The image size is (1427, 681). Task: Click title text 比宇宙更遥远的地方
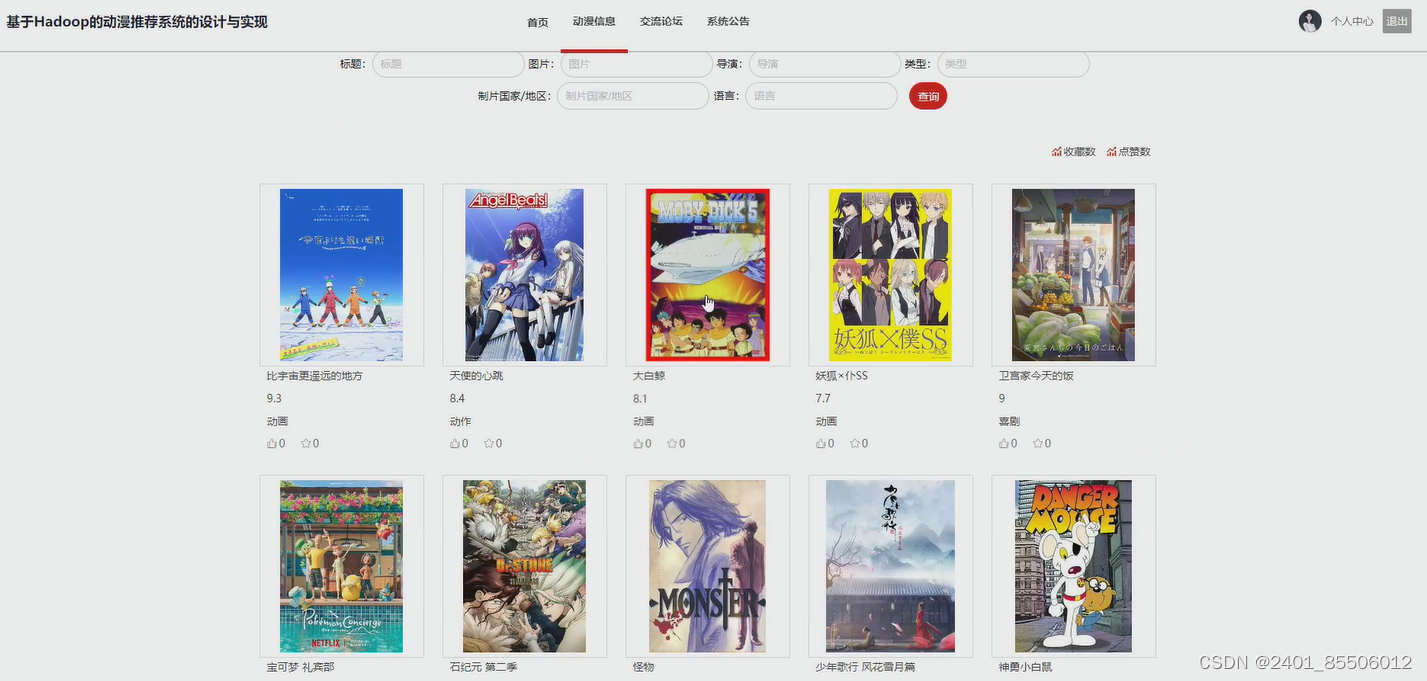[315, 376]
